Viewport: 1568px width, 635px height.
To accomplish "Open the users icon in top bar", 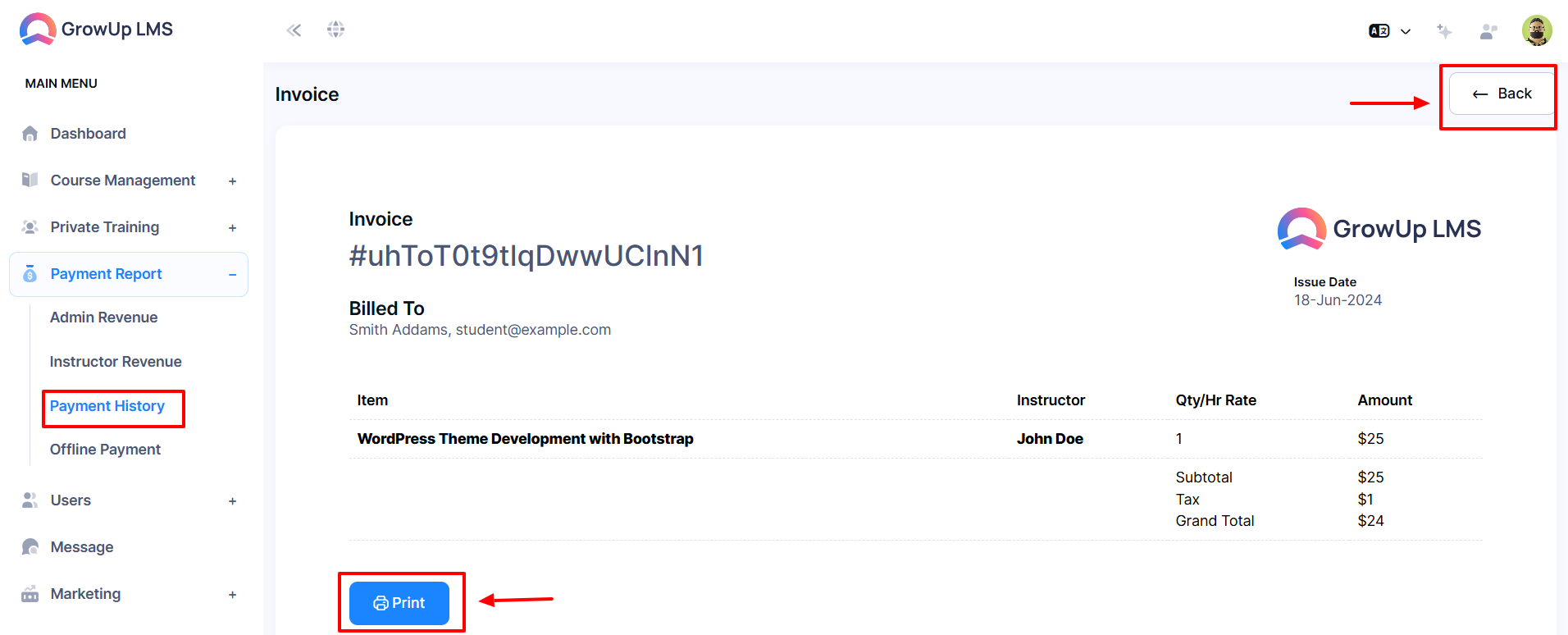I will (1488, 31).
